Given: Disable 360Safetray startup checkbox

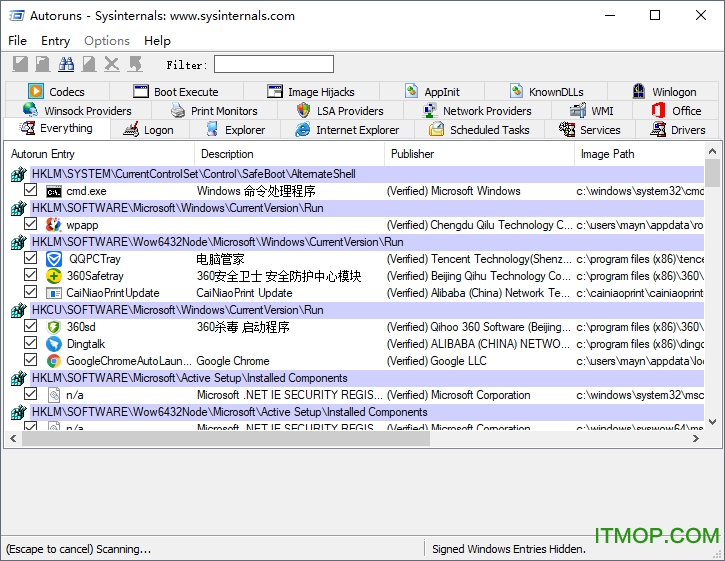Looking at the screenshot, I should pyautogui.click(x=31, y=275).
